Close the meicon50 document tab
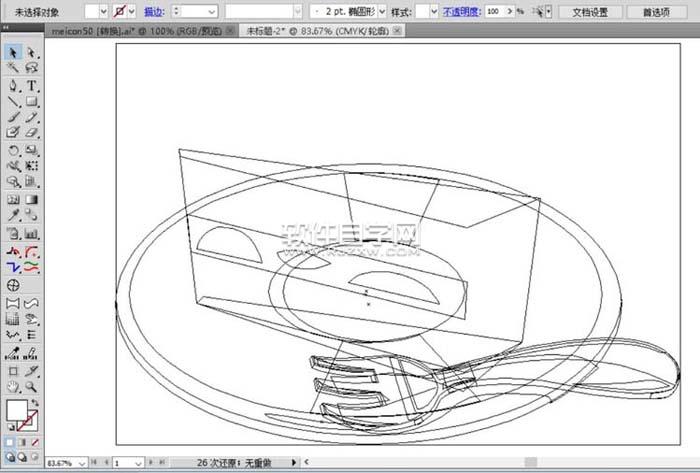 230,30
